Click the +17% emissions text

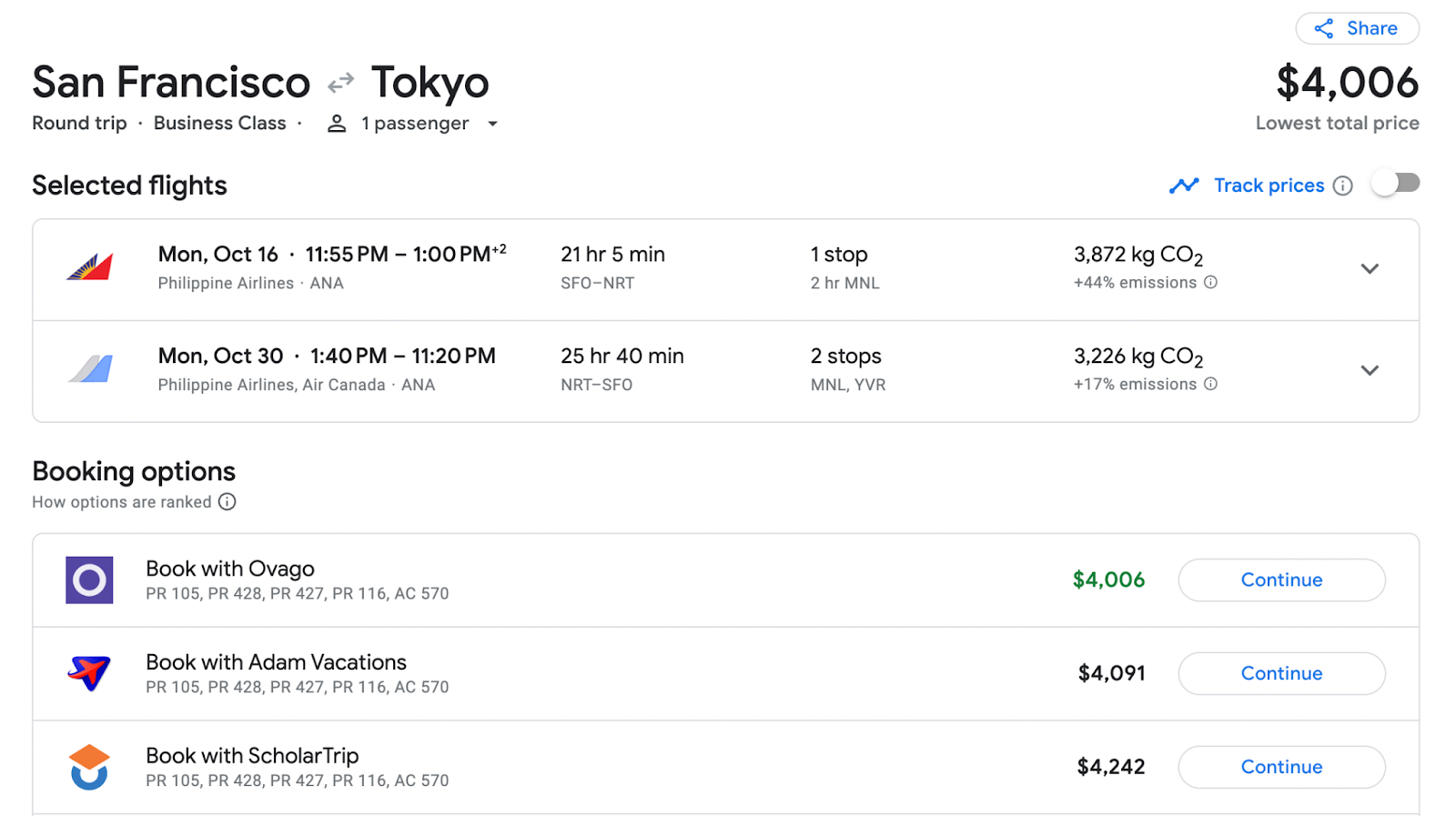click(1135, 385)
